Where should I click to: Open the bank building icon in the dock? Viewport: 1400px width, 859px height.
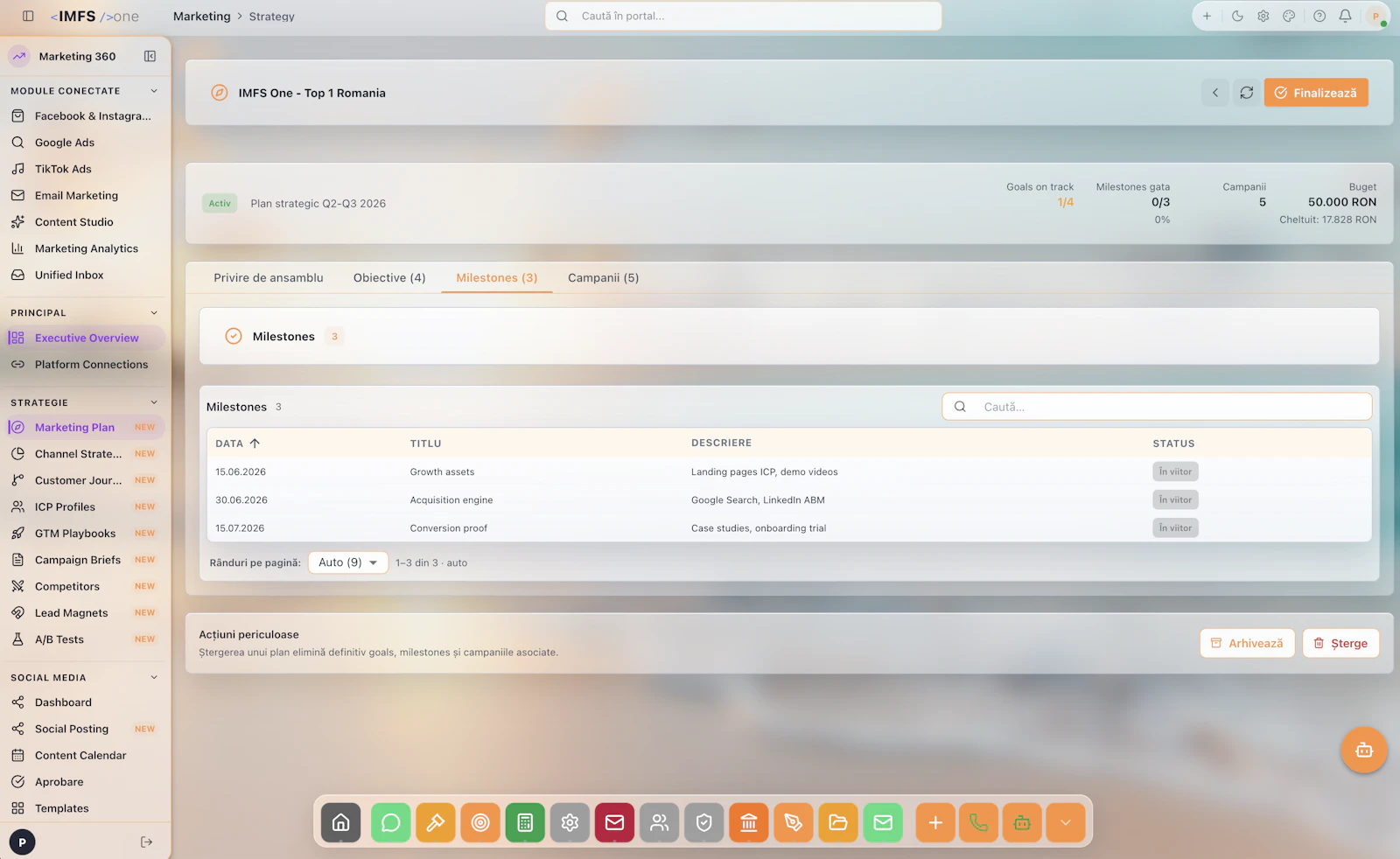(x=749, y=822)
